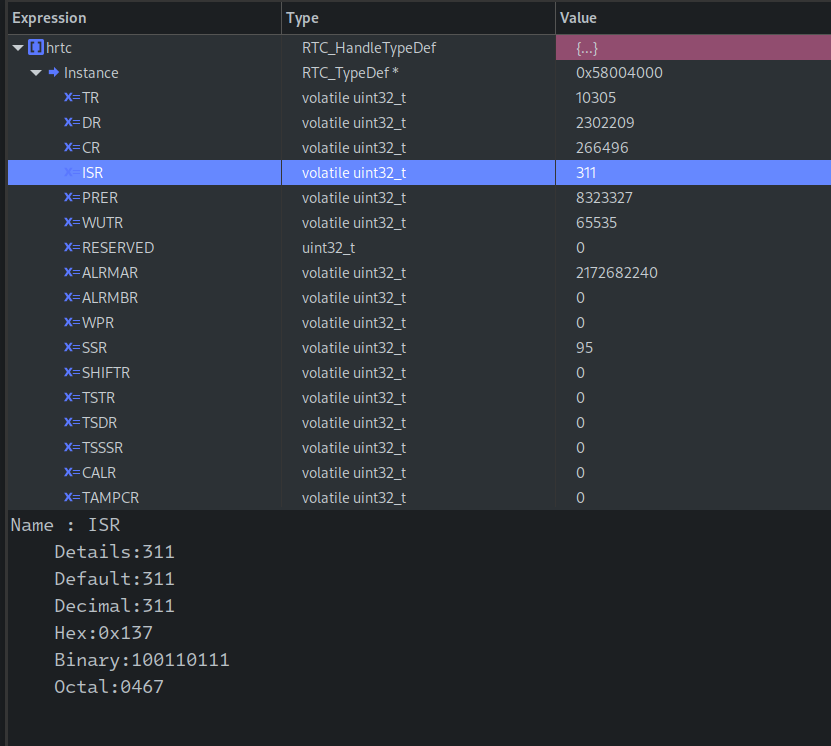Click the pointer arrow icon beside Instance
Viewport: 831px width, 746px height.
point(53,72)
